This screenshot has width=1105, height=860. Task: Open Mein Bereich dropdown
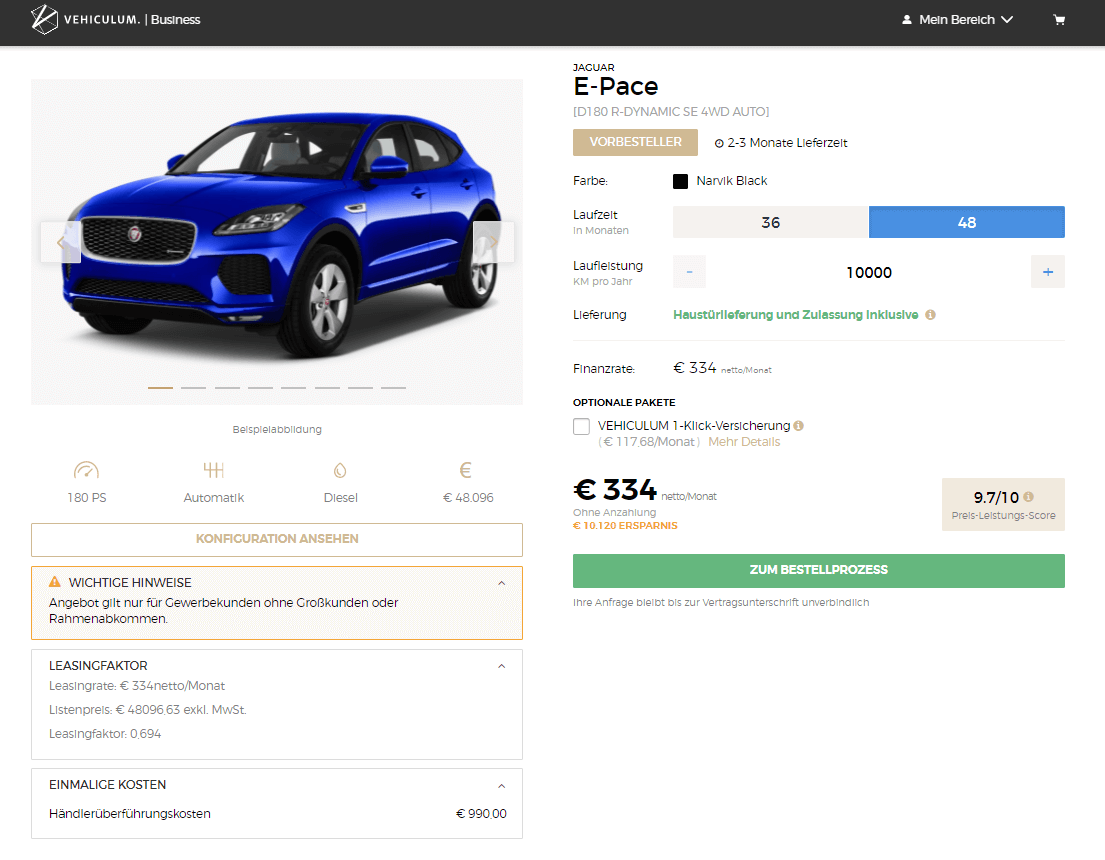[958, 20]
